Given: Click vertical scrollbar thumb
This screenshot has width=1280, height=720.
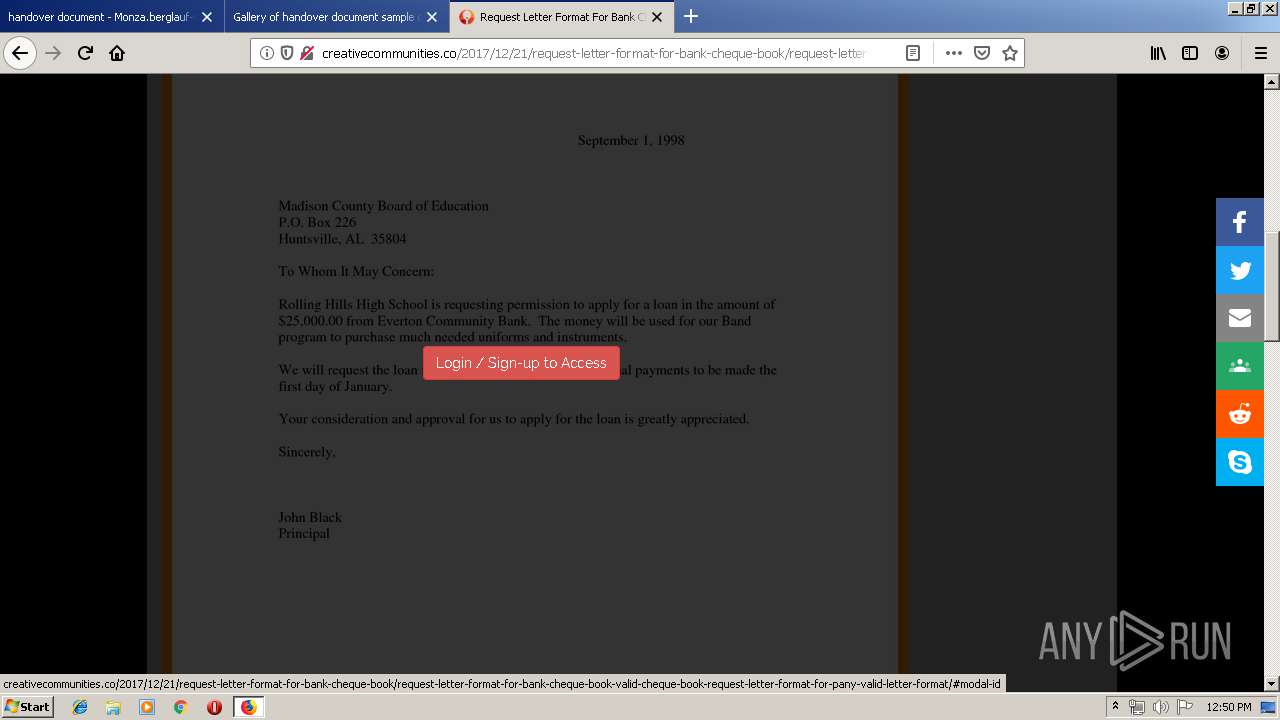Looking at the screenshot, I should pyautogui.click(x=1272, y=287).
